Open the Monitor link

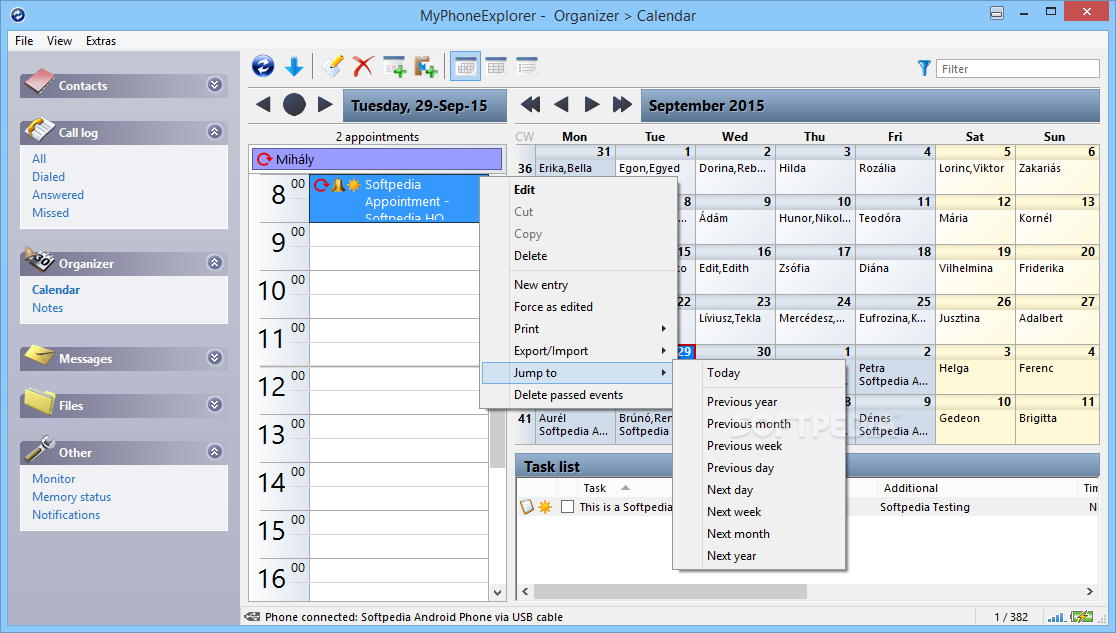click(x=53, y=478)
